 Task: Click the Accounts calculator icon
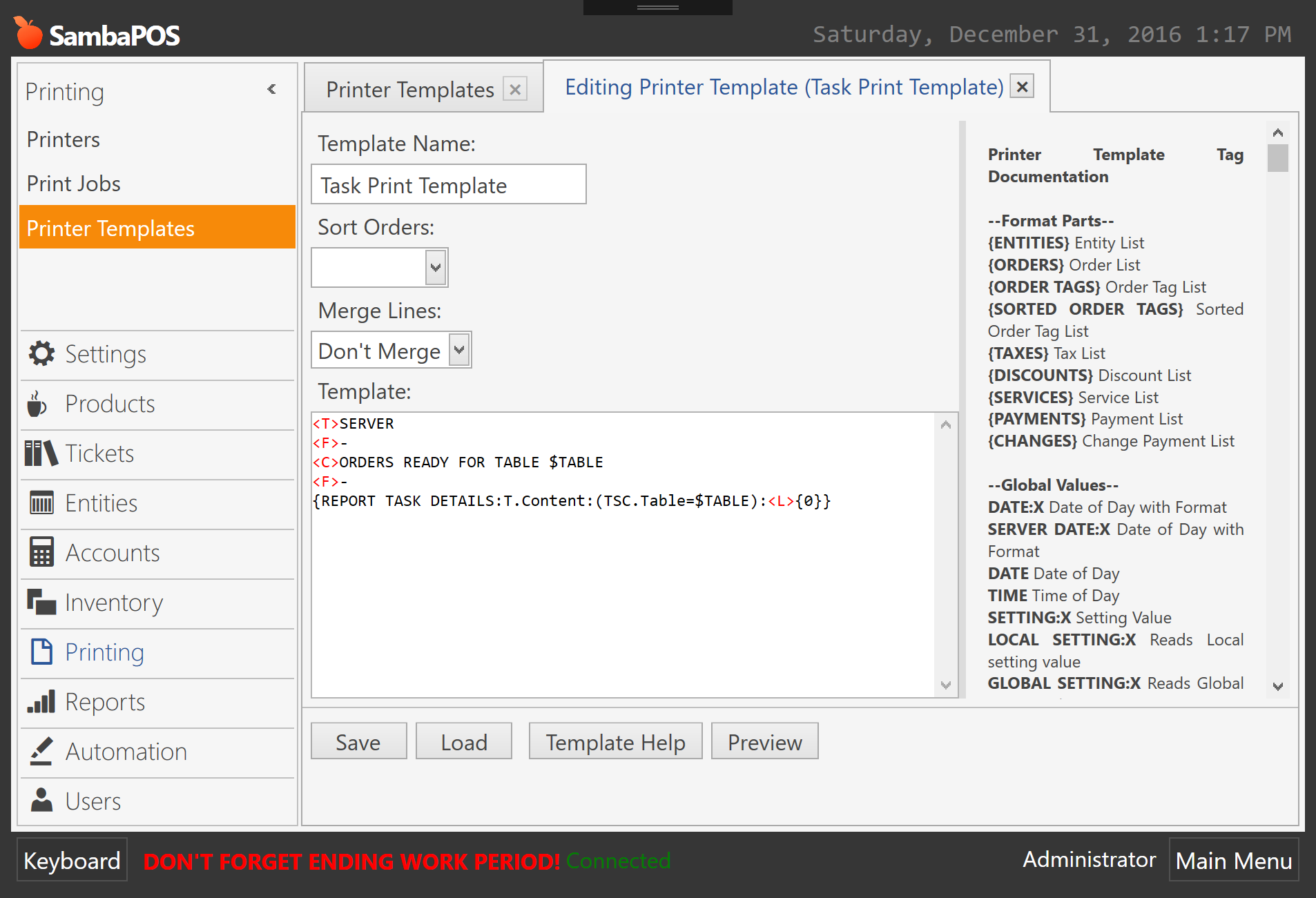(x=41, y=552)
